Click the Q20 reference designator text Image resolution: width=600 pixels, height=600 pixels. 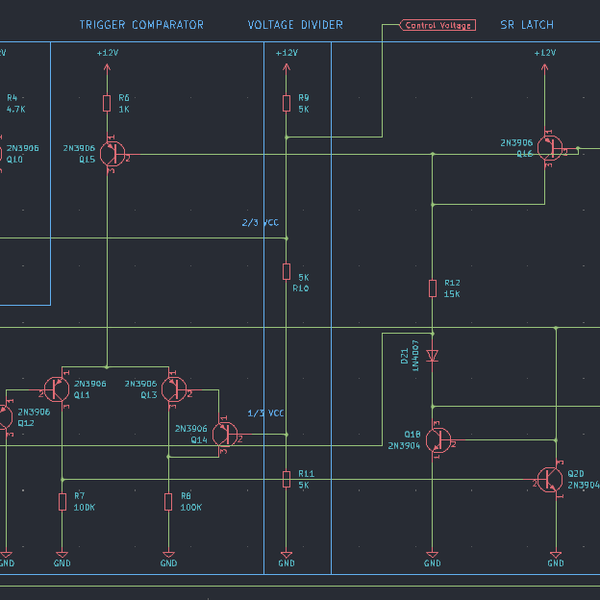click(576, 474)
